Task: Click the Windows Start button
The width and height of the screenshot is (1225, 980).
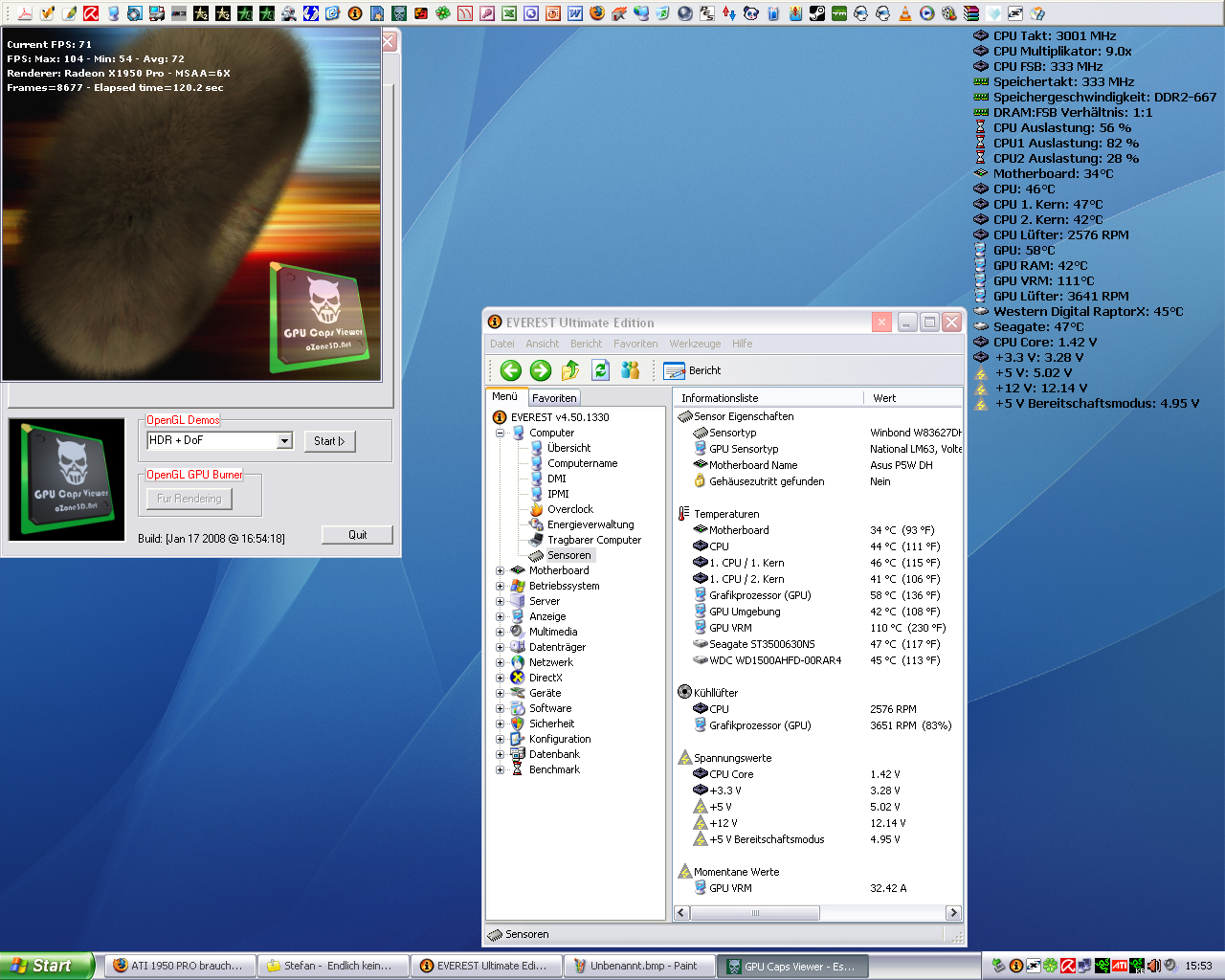Action: tap(46, 966)
